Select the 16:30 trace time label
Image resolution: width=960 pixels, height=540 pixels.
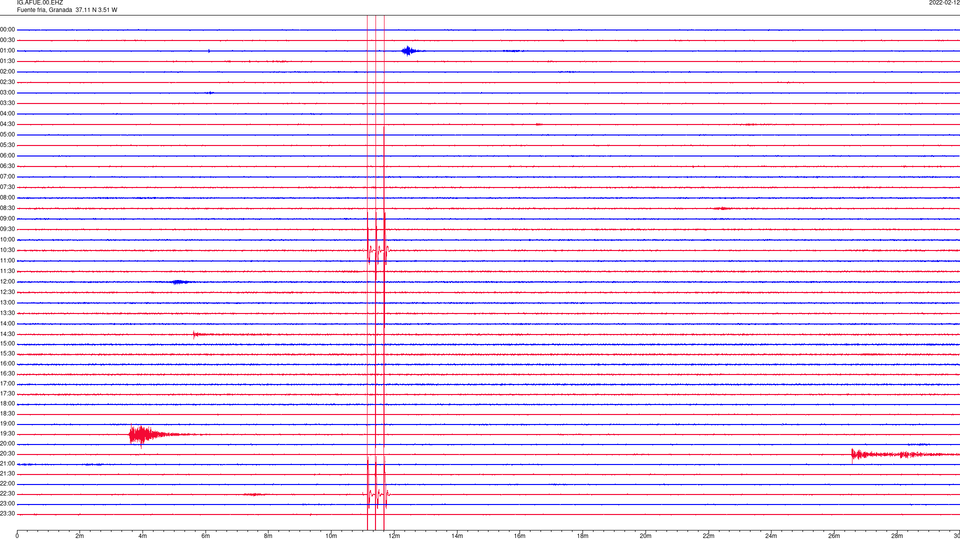click(8, 373)
